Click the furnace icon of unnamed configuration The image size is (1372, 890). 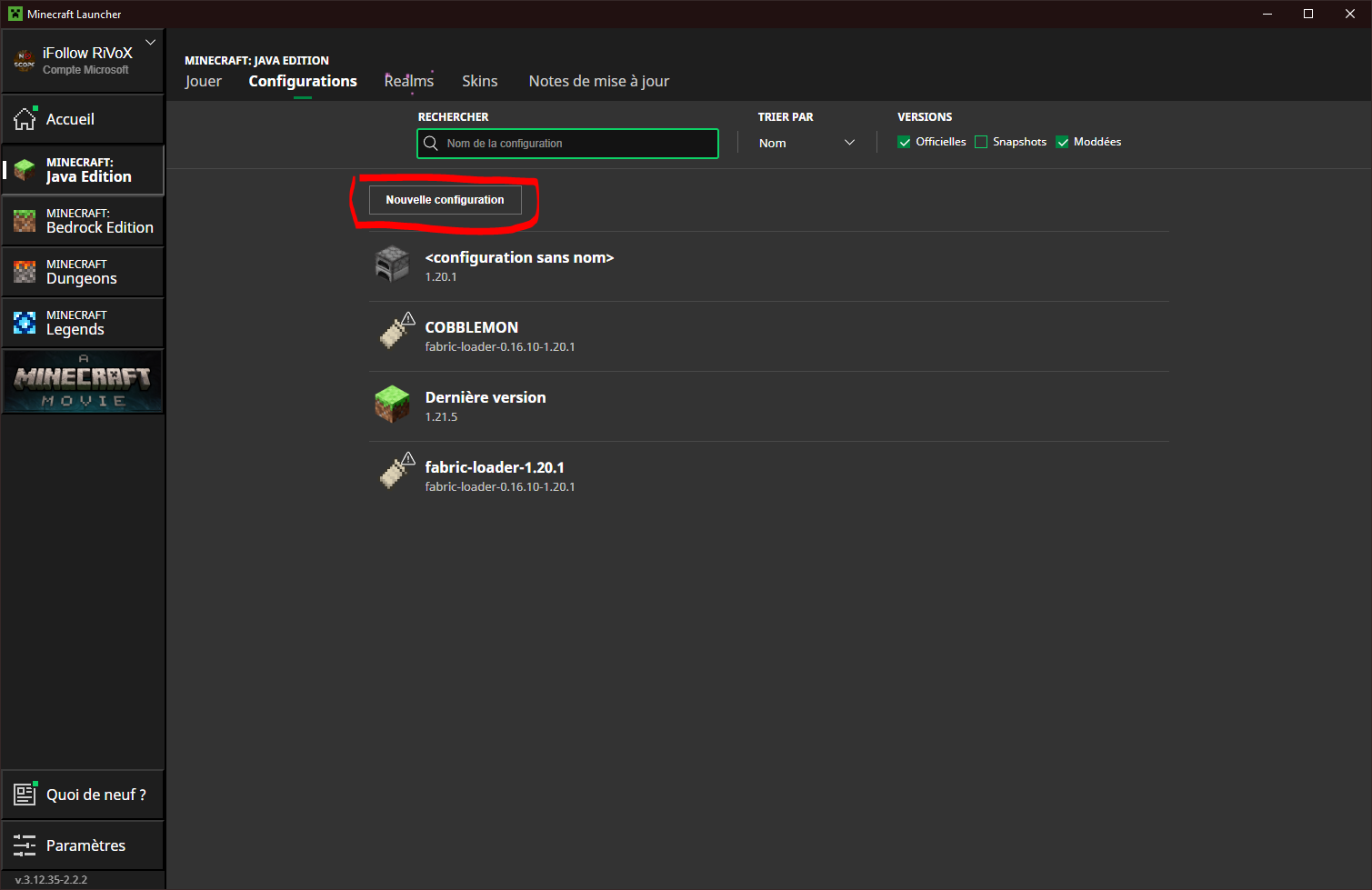coord(393,265)
